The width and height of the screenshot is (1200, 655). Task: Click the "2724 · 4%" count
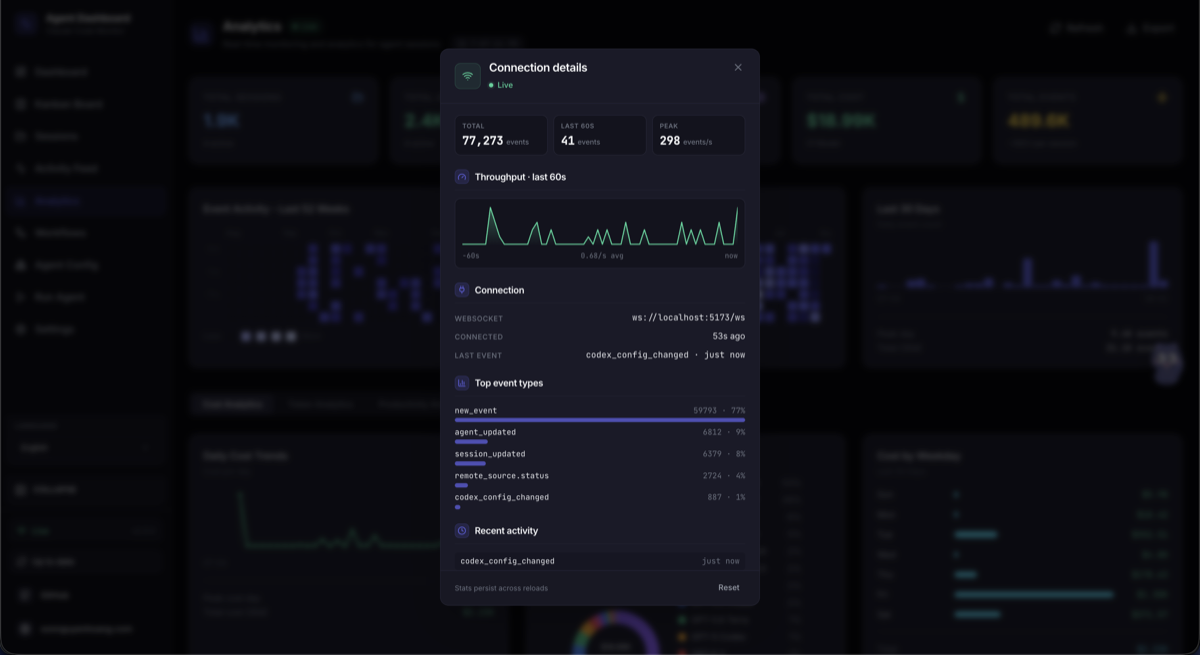[724, 476]
